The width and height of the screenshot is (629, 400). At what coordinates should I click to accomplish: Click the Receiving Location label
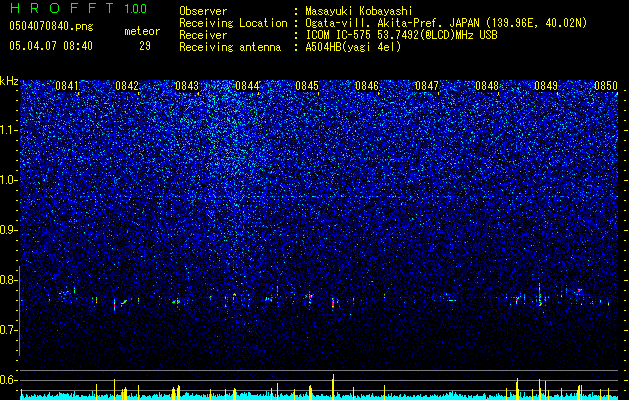[x=233, y=23]
